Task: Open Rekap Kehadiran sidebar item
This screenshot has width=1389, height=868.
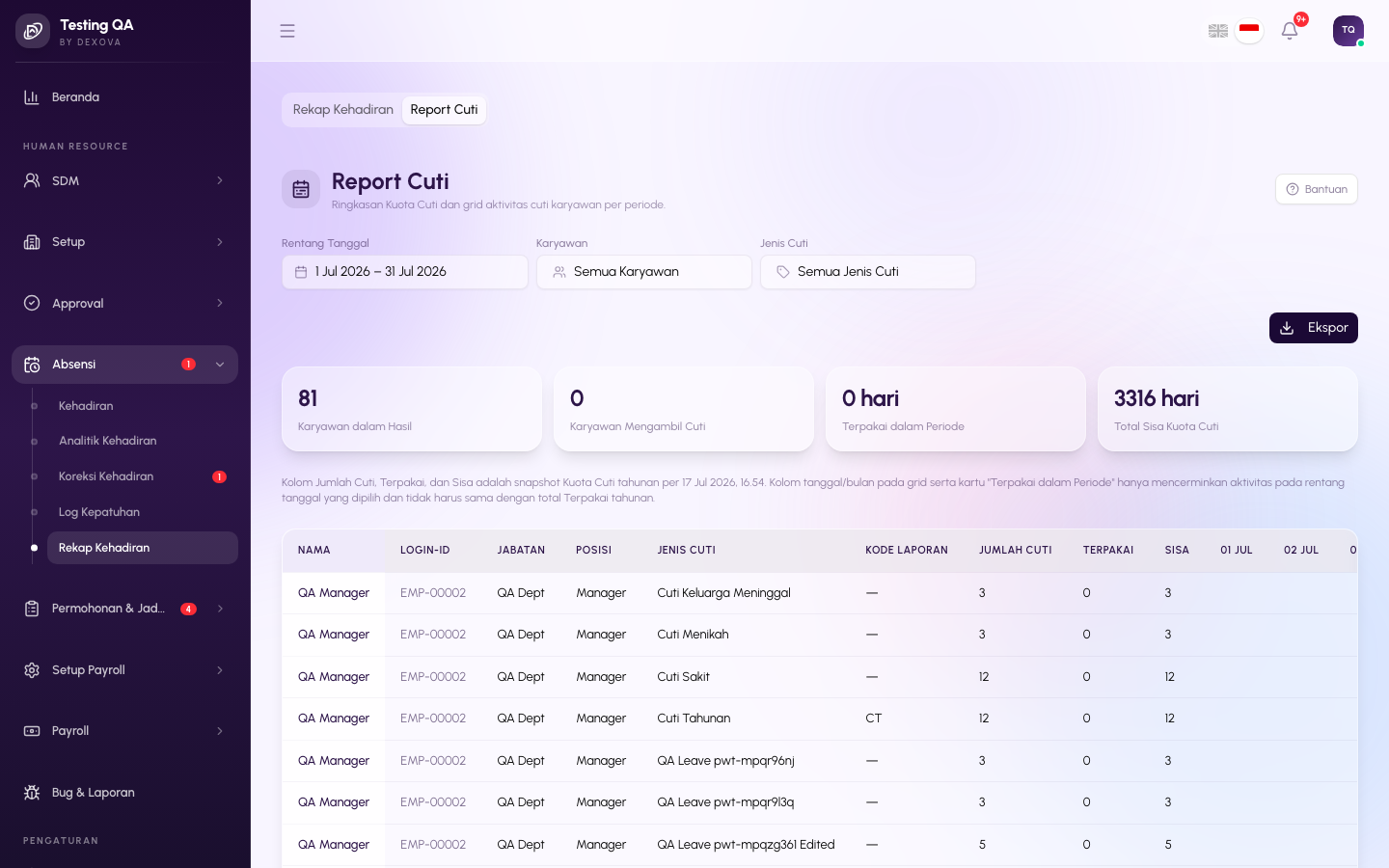Action: click(x=143, y=548)
